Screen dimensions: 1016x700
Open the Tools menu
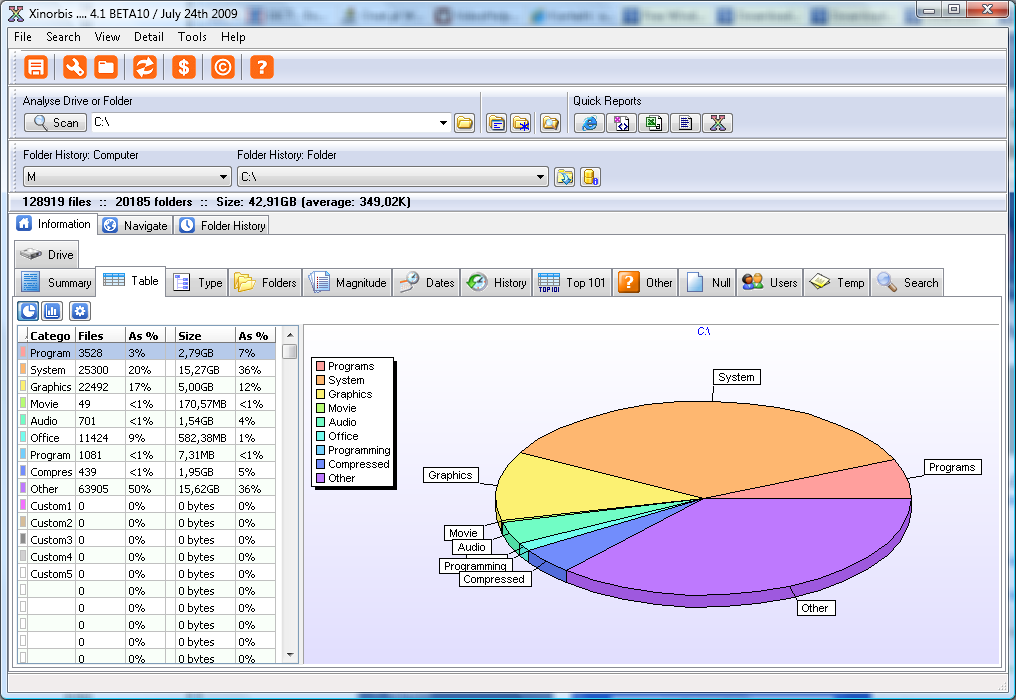(192, 37)
